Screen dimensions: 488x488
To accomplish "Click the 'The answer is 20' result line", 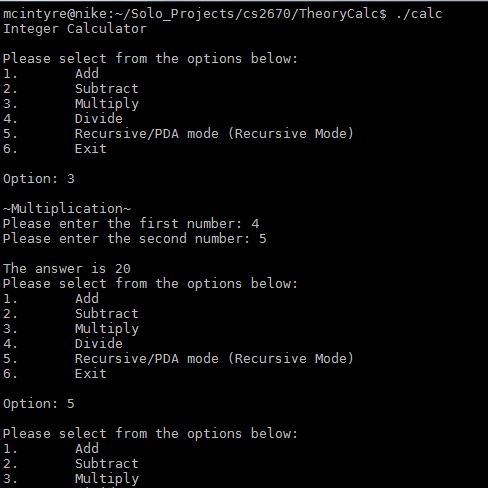I will (67, 269).
